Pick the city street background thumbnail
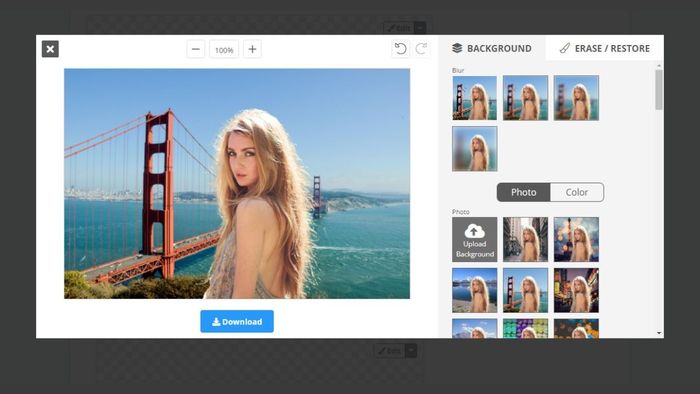700x394 pixels. point(525,240)
